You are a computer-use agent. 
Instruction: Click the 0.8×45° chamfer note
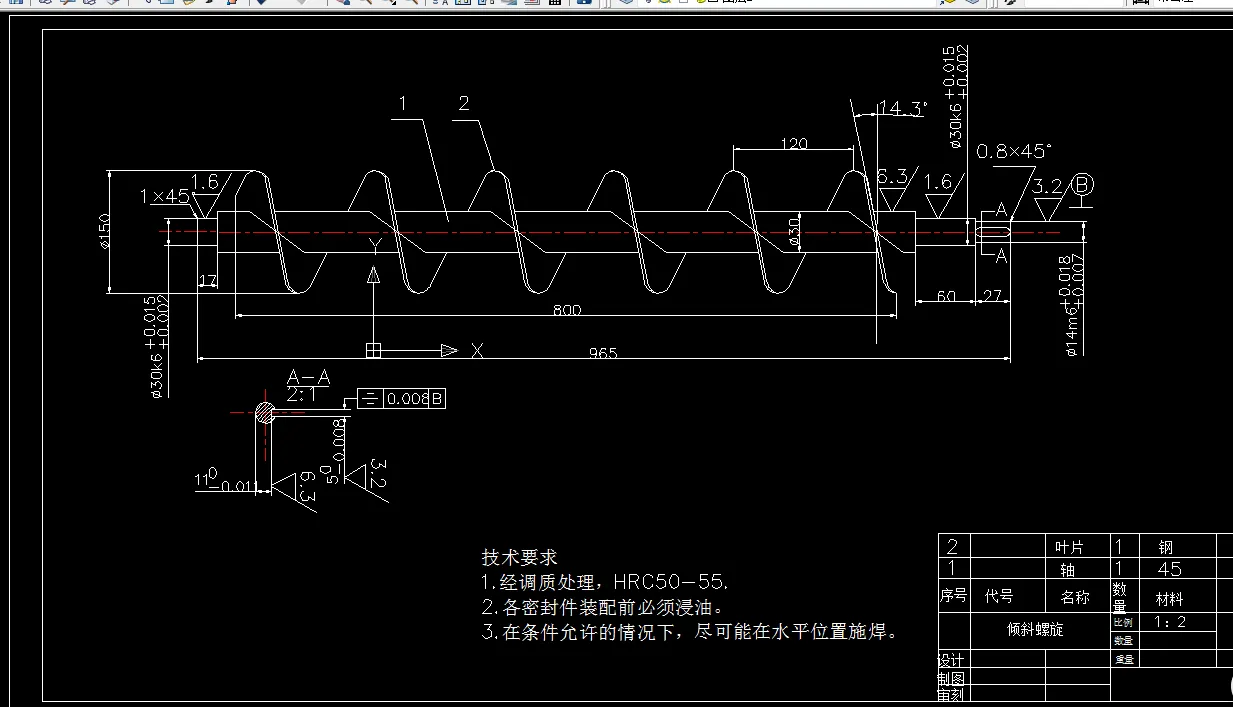1014,151
